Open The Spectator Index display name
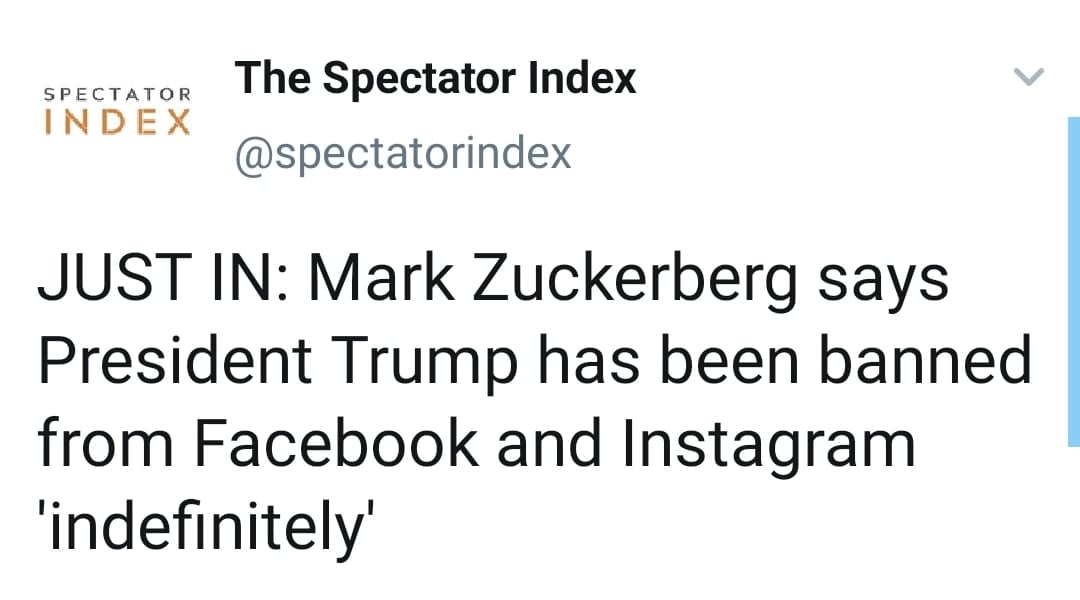The image size is (1080, 600). click(x=435, y=77)
